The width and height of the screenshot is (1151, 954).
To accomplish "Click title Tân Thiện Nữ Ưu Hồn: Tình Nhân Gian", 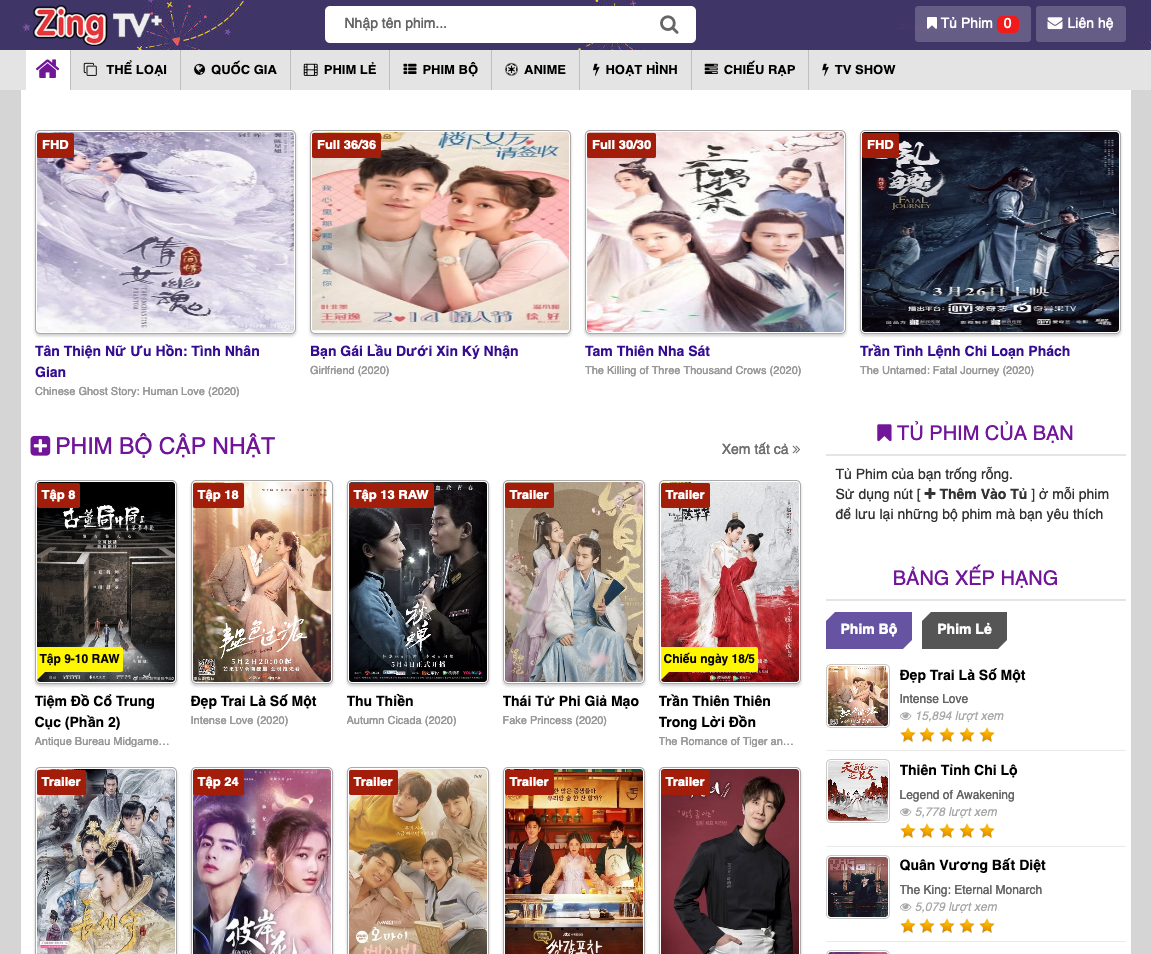I will (148, 362).
